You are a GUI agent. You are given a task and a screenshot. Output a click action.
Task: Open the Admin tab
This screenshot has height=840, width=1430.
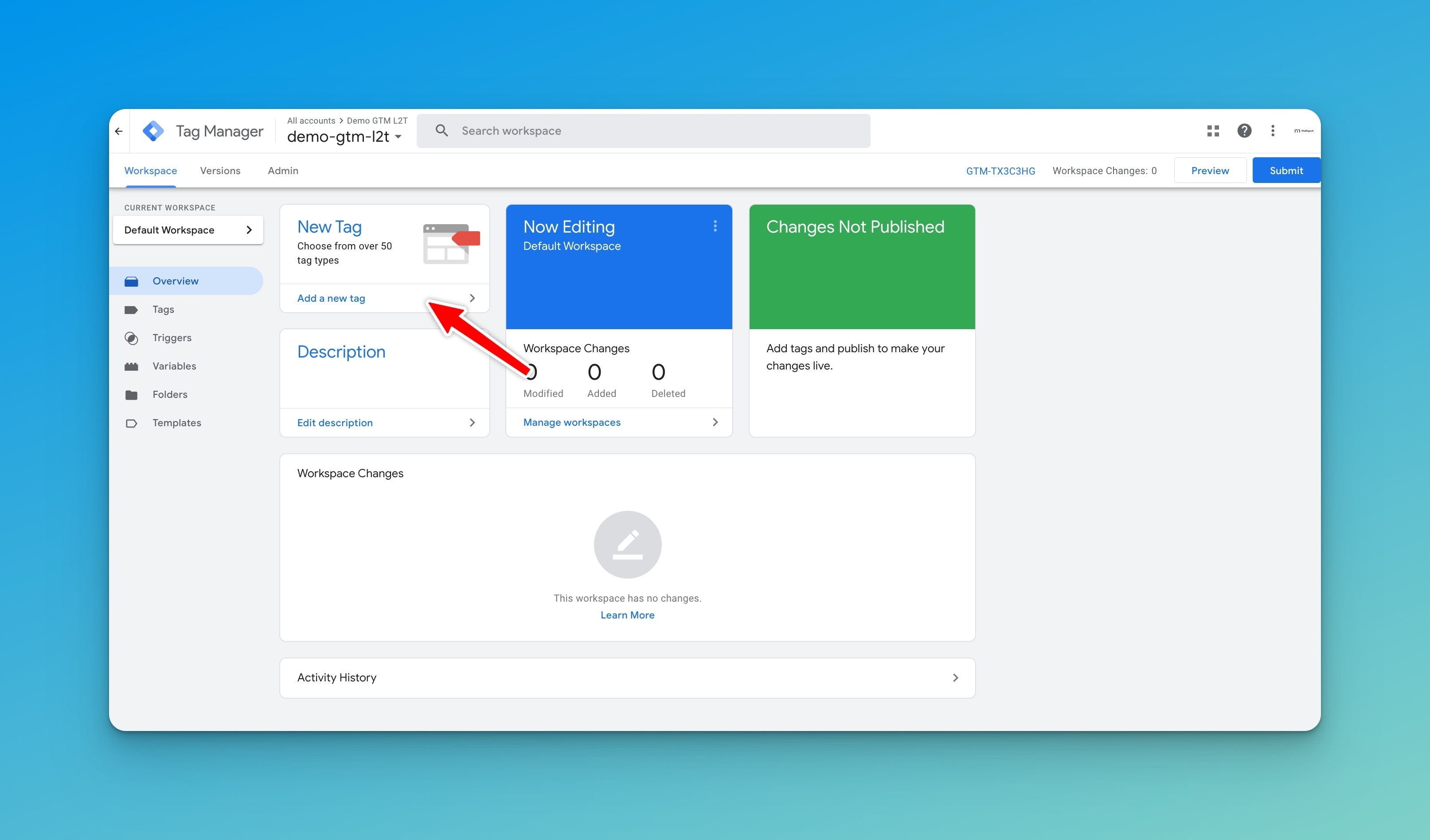click(283, 171)
